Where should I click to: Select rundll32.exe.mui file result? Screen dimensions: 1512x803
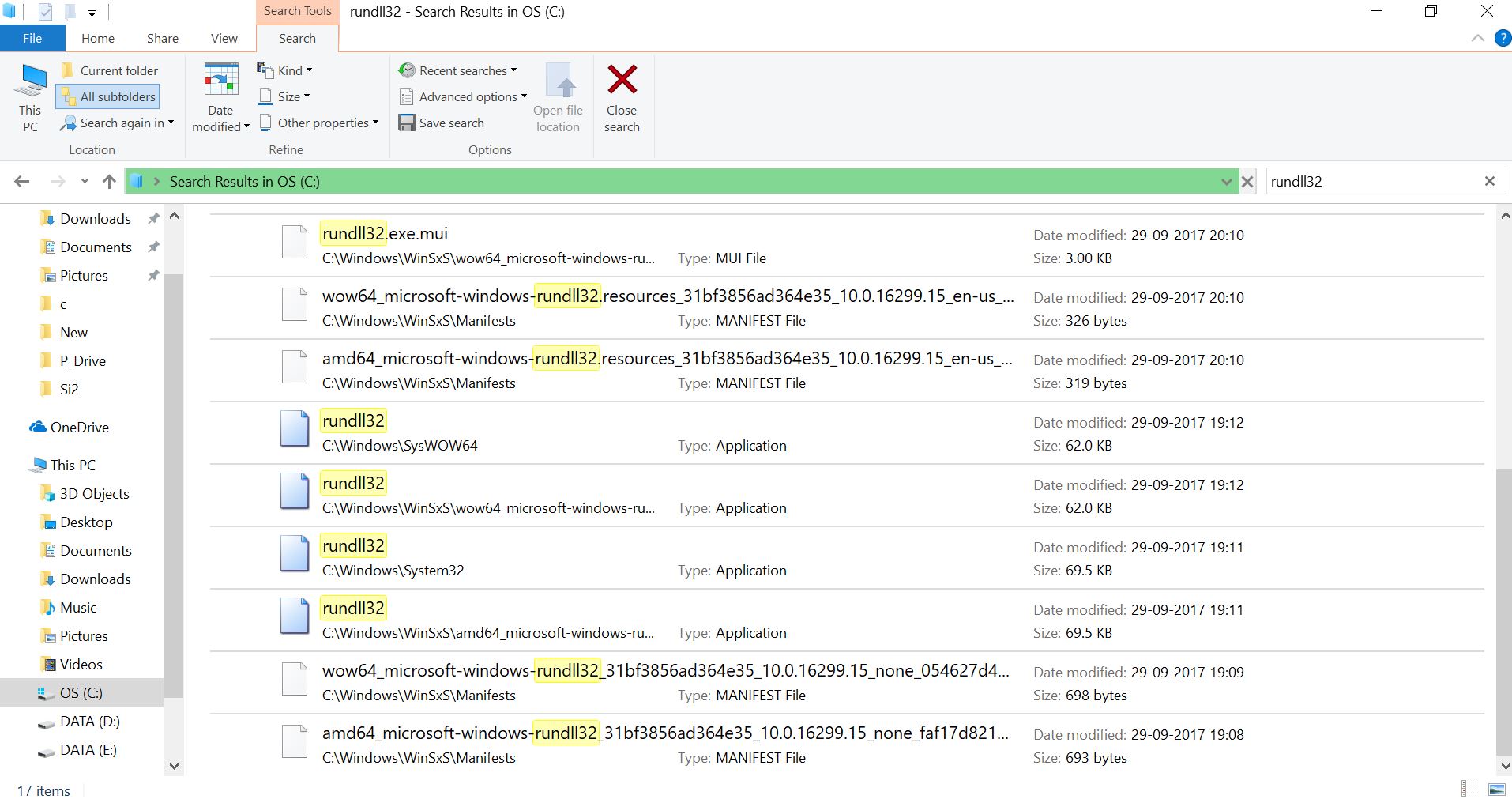[x=847, y=246]
